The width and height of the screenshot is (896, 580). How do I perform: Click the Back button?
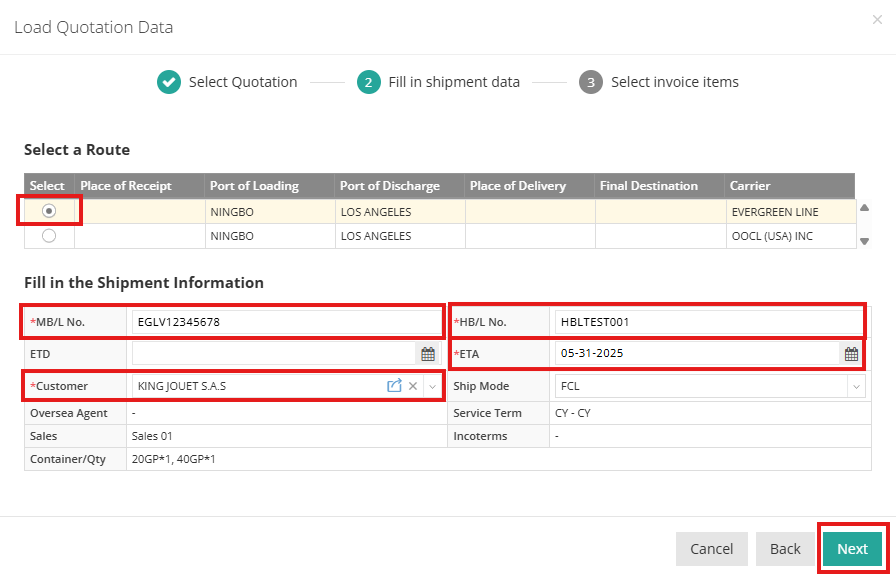[785, 549]
